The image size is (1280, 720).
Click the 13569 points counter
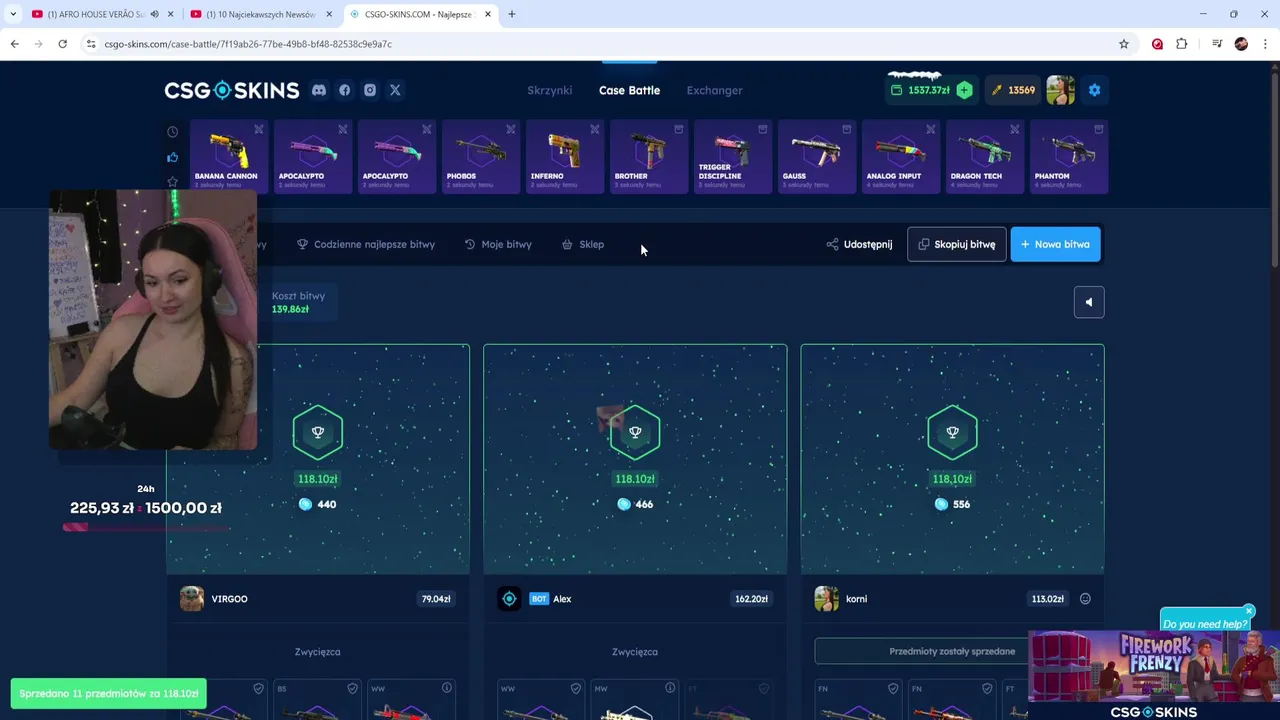(1013, 90)
